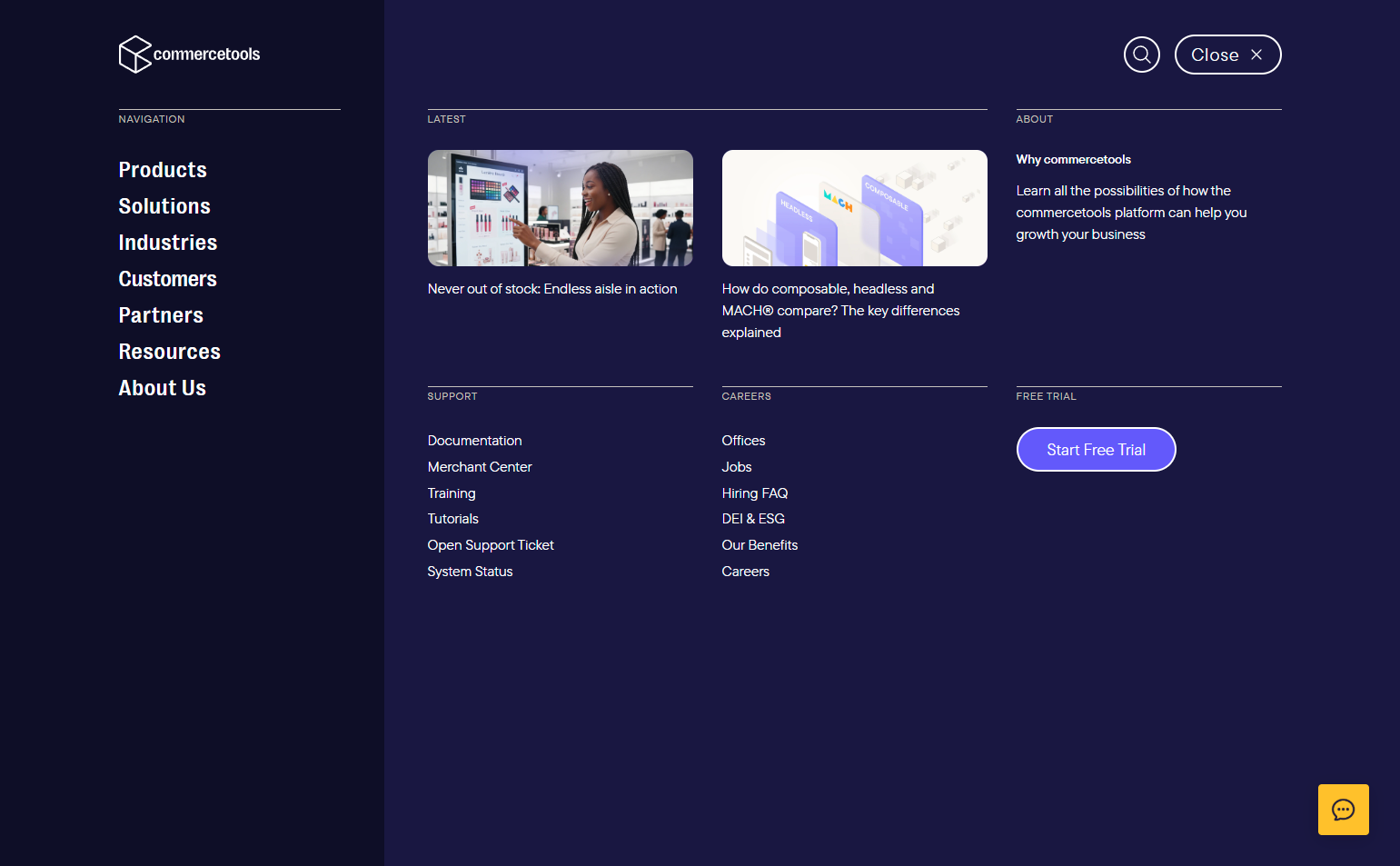Open the Resources navigation entry
Viewport: 1400px width, 866px height.
click(169, 352)
